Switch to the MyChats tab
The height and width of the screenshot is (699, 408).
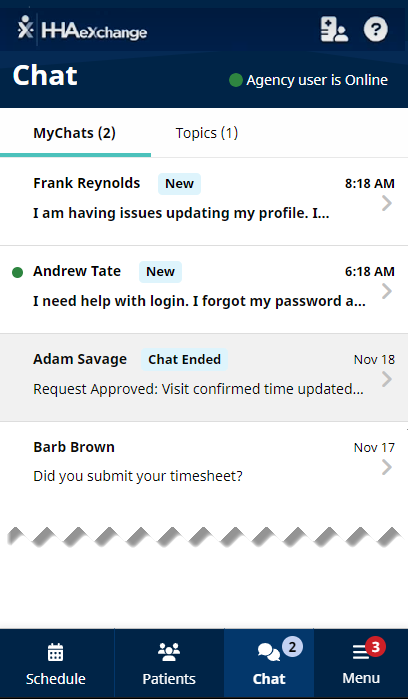[74, 133]
